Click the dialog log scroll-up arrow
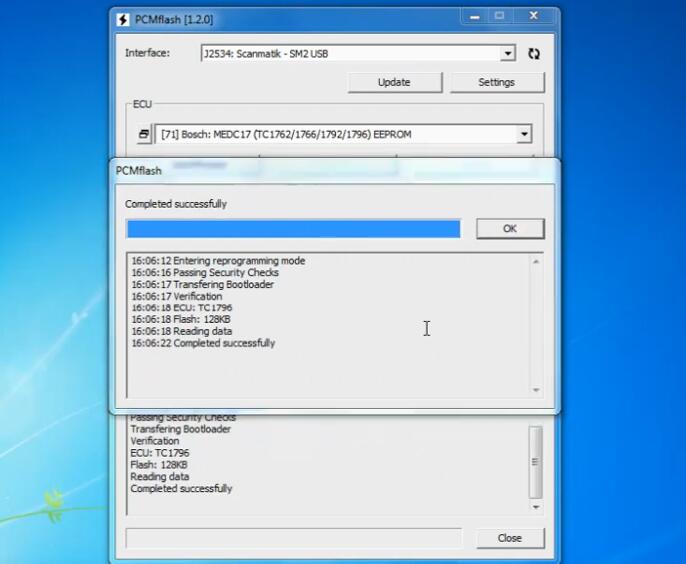The height and width of the screenshot is (564, 686). 536,261
